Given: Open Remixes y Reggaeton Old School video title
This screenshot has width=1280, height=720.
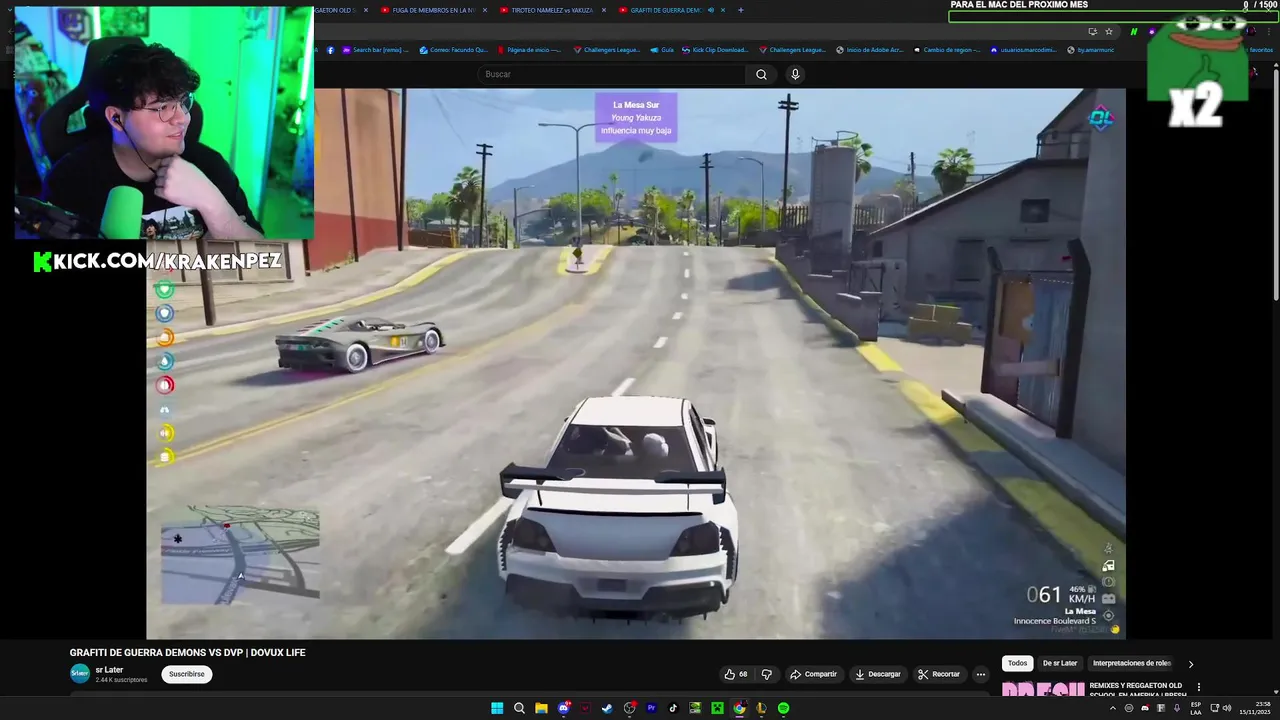Looking at the screenshot, I should (x=1137, y=690).
